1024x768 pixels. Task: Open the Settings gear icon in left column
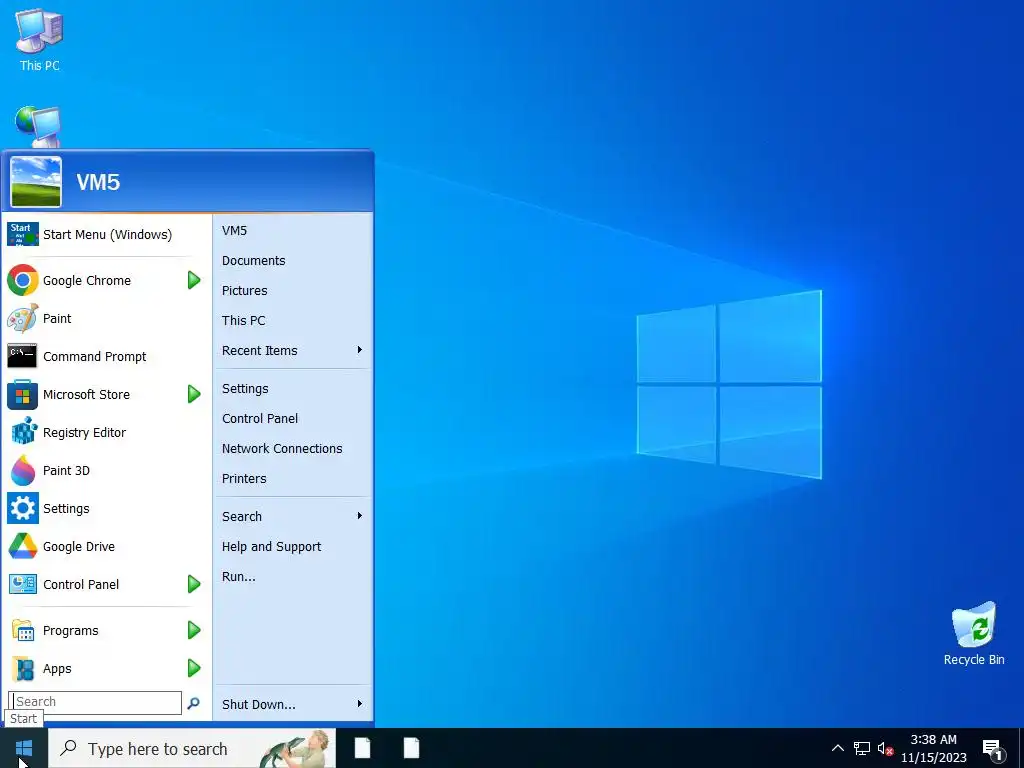[x=23, y=508]
